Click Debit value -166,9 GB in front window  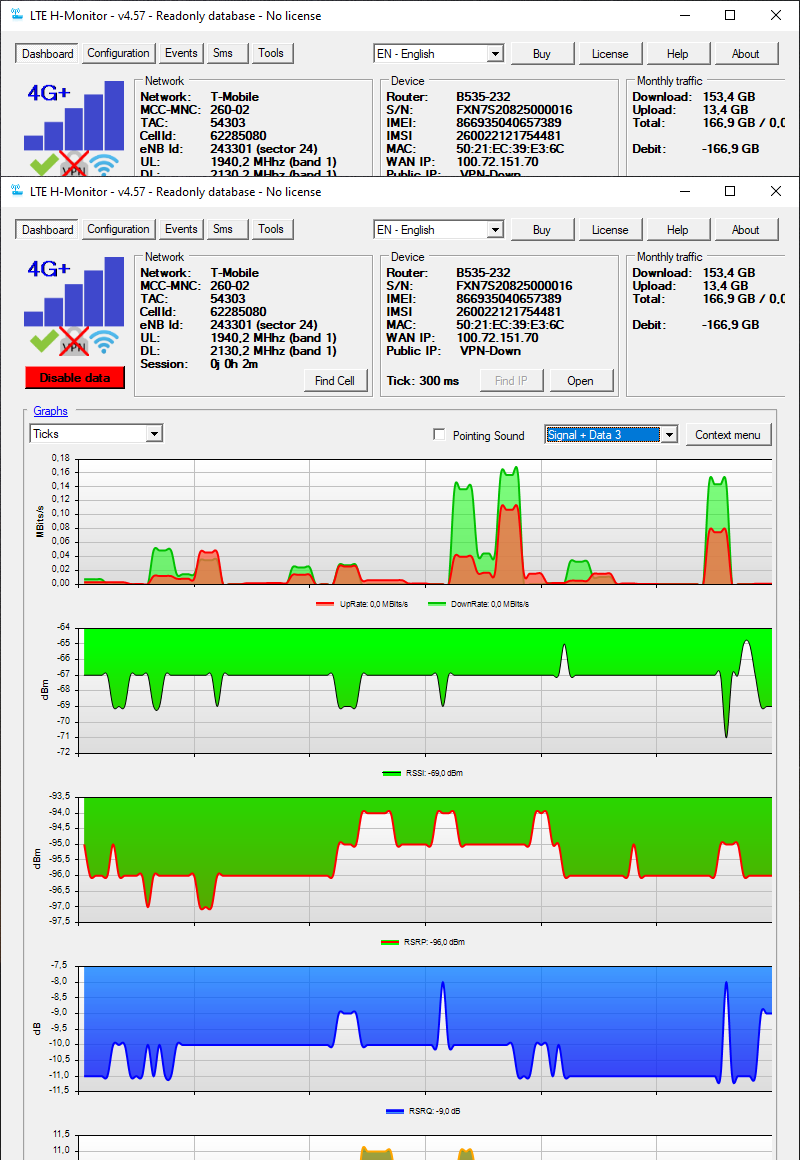click(x=730, y=325)
